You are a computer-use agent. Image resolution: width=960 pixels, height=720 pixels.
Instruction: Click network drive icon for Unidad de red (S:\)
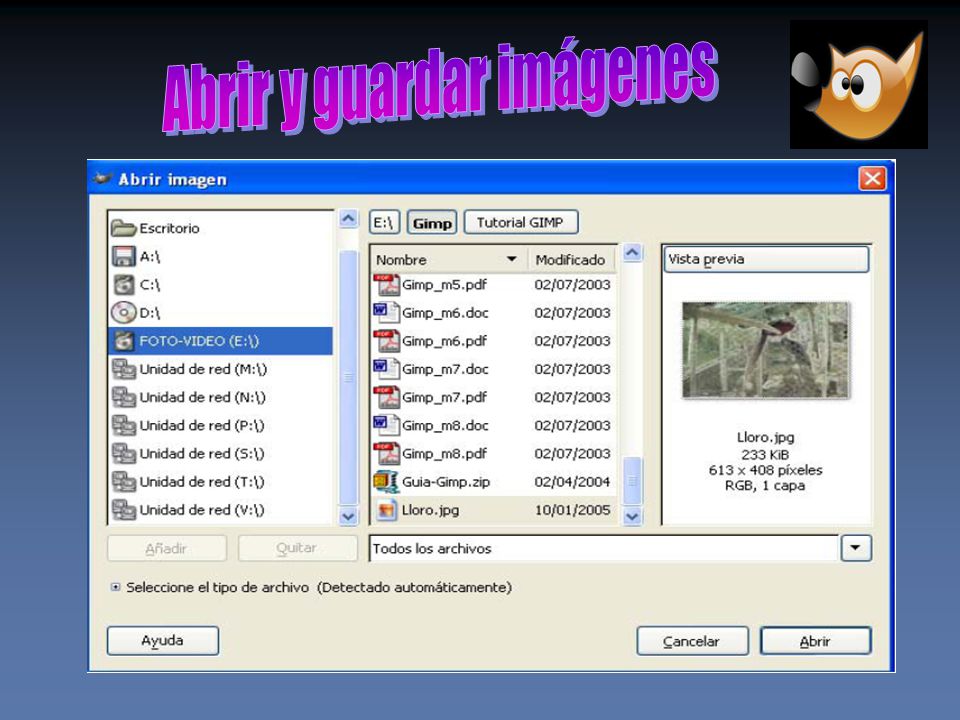124,454
